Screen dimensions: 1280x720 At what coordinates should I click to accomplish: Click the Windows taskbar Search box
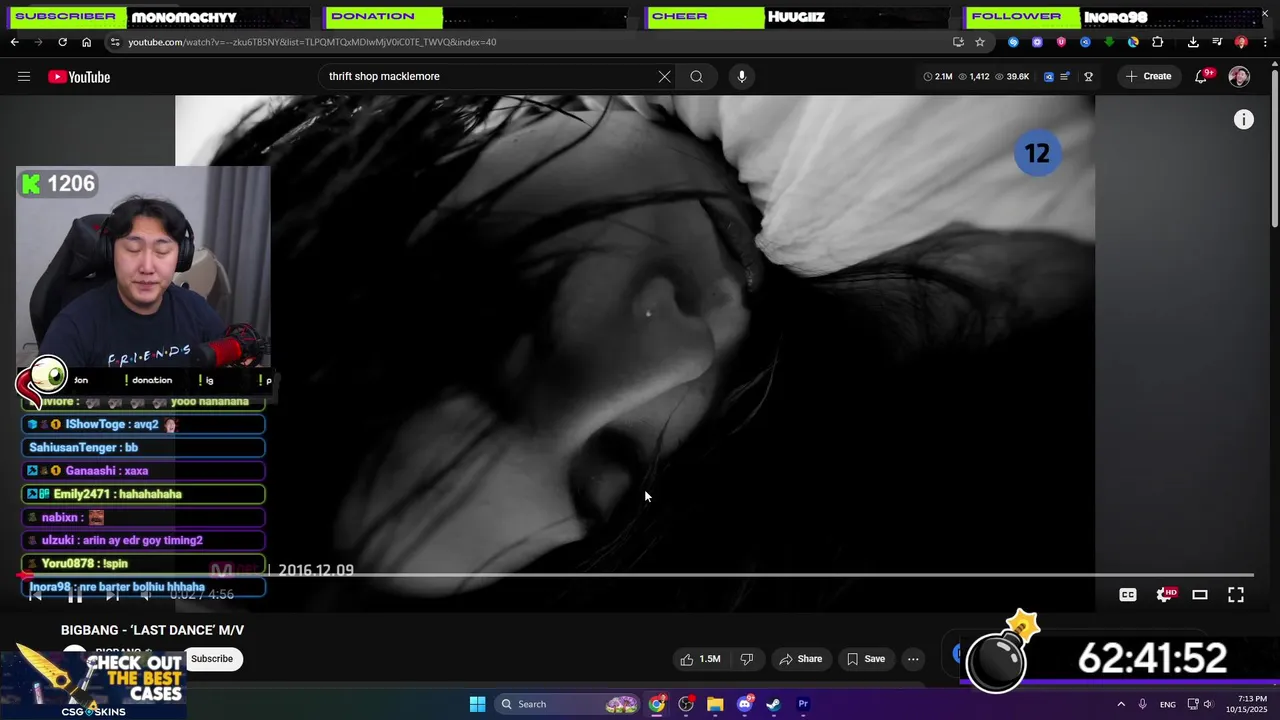click(x=569, y=704)
